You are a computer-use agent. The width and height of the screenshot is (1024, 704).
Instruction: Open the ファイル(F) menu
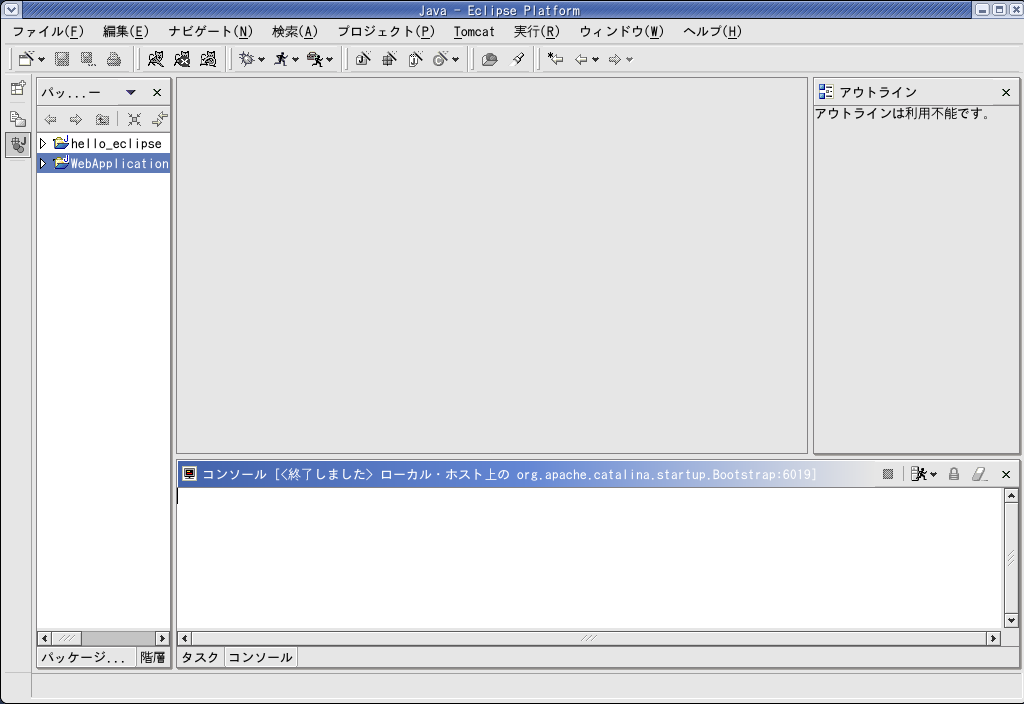(48, 31)
